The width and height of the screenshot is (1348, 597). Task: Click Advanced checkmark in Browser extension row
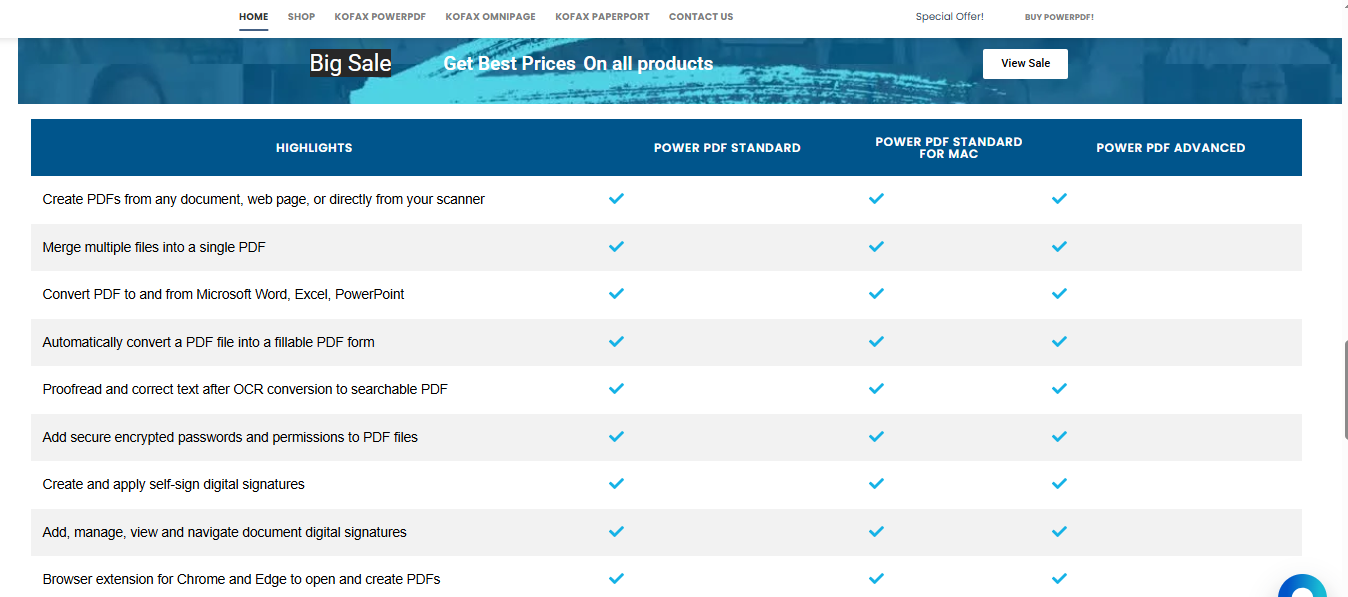point(1060,579)
